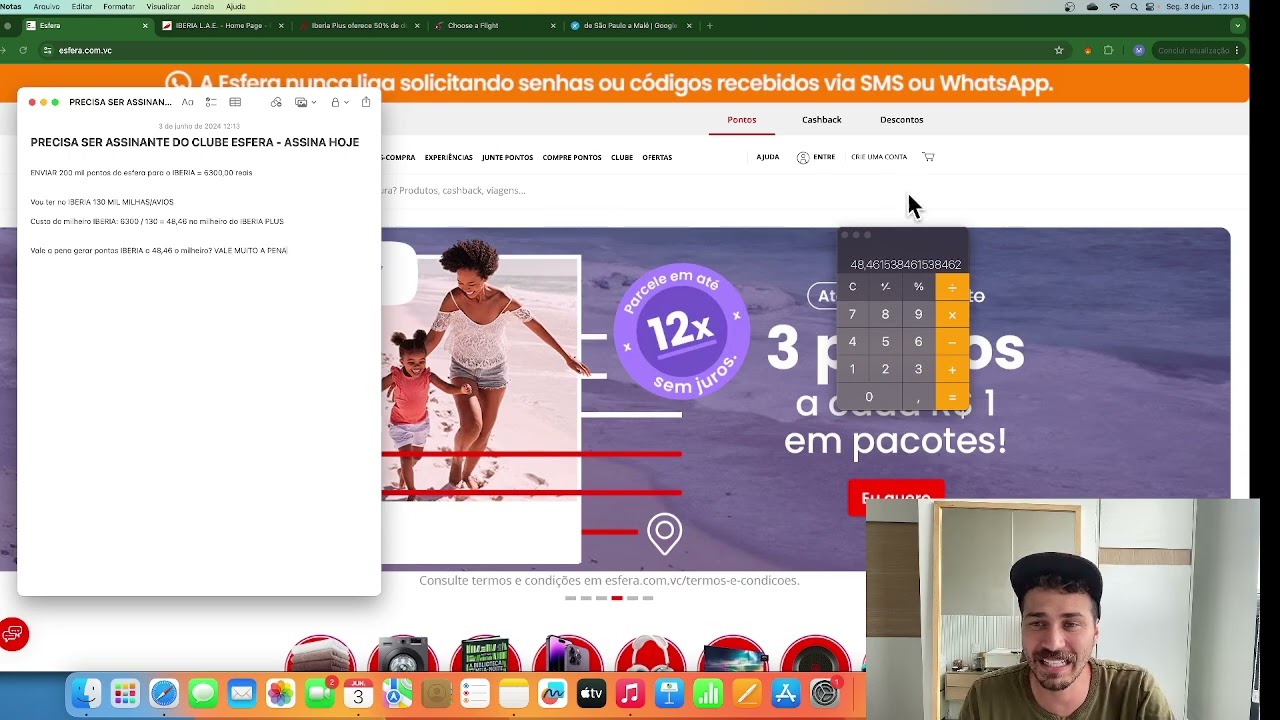Open Maps from the Dock

pos(397,693)
